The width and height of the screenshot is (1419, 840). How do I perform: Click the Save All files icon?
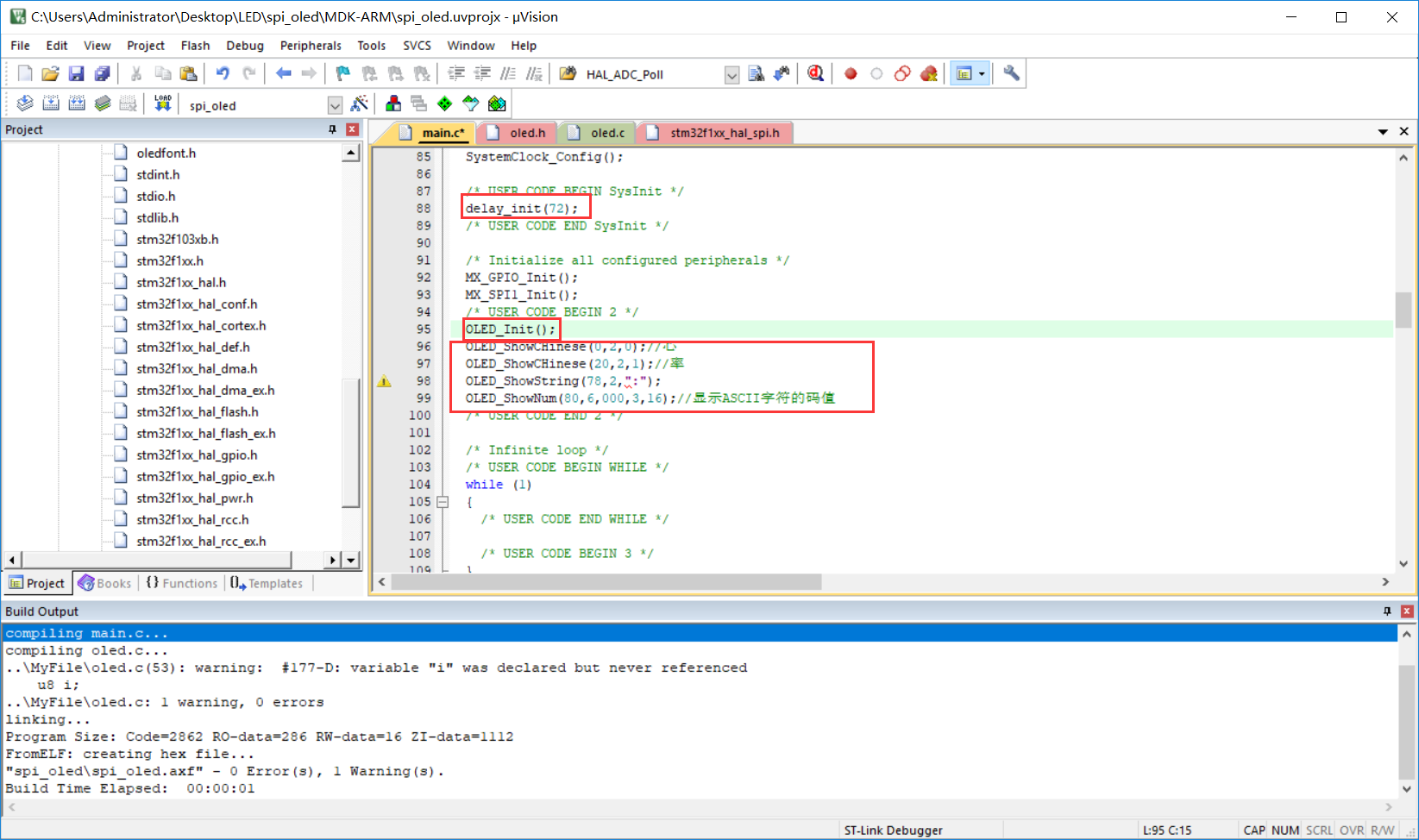pos(102,74)
